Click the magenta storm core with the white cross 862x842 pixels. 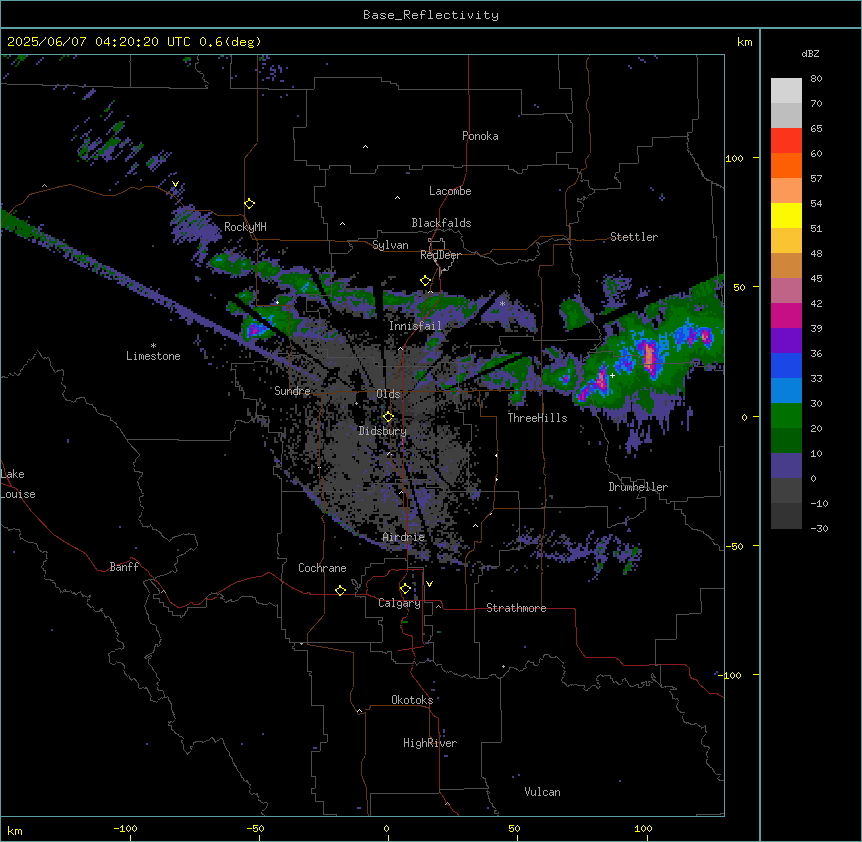tap(601, 382)
